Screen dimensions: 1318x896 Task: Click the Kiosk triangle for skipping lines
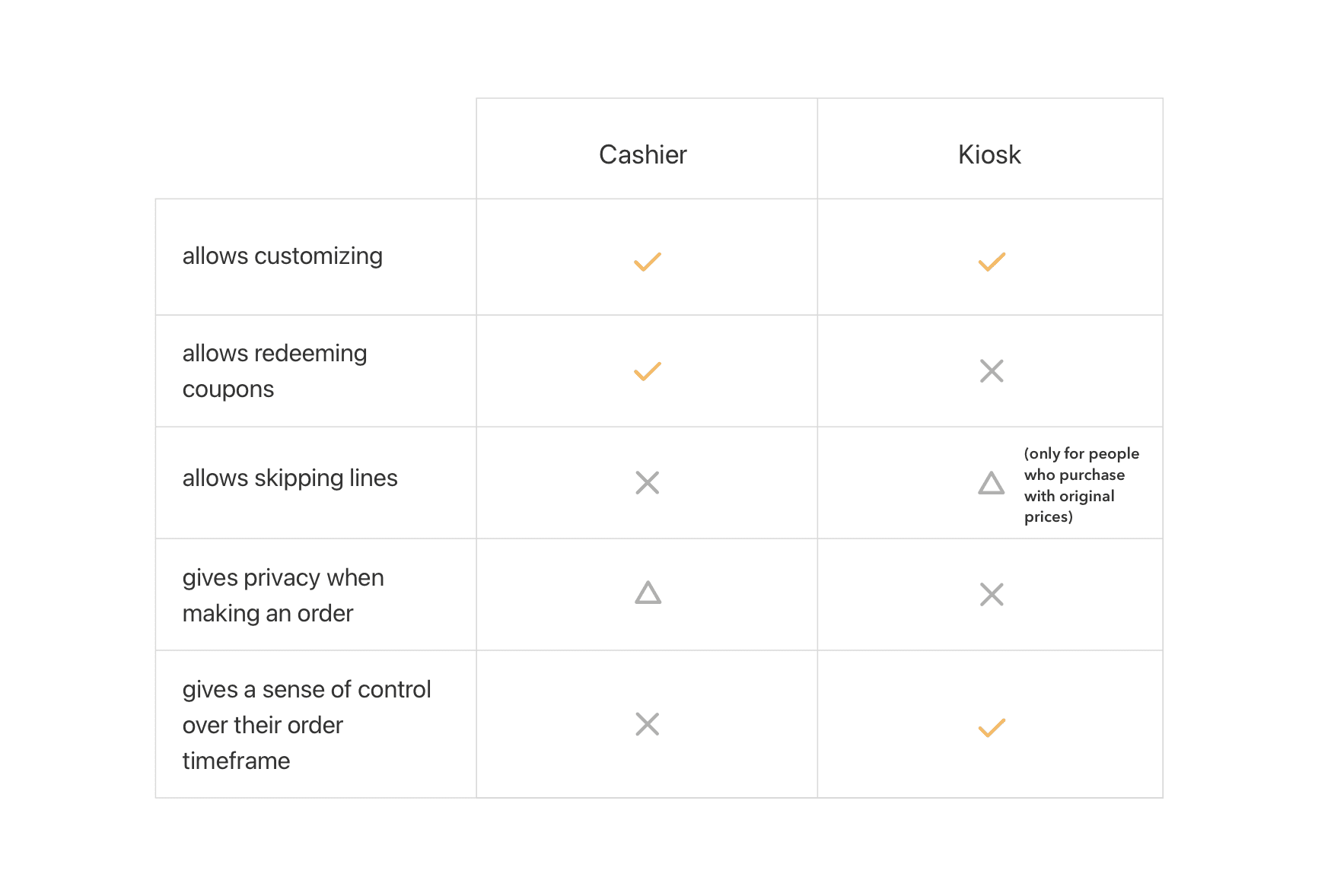pyautogui.click(x=992, y=483)
